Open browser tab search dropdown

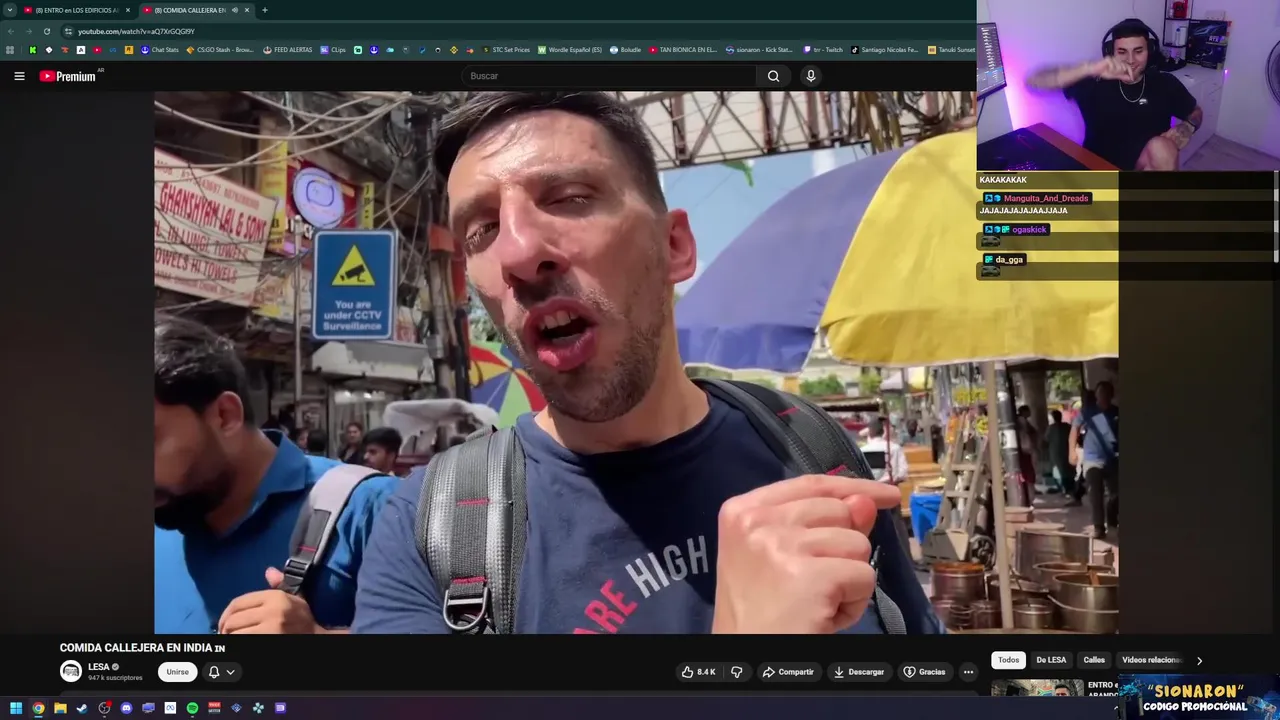pos(9,10)
